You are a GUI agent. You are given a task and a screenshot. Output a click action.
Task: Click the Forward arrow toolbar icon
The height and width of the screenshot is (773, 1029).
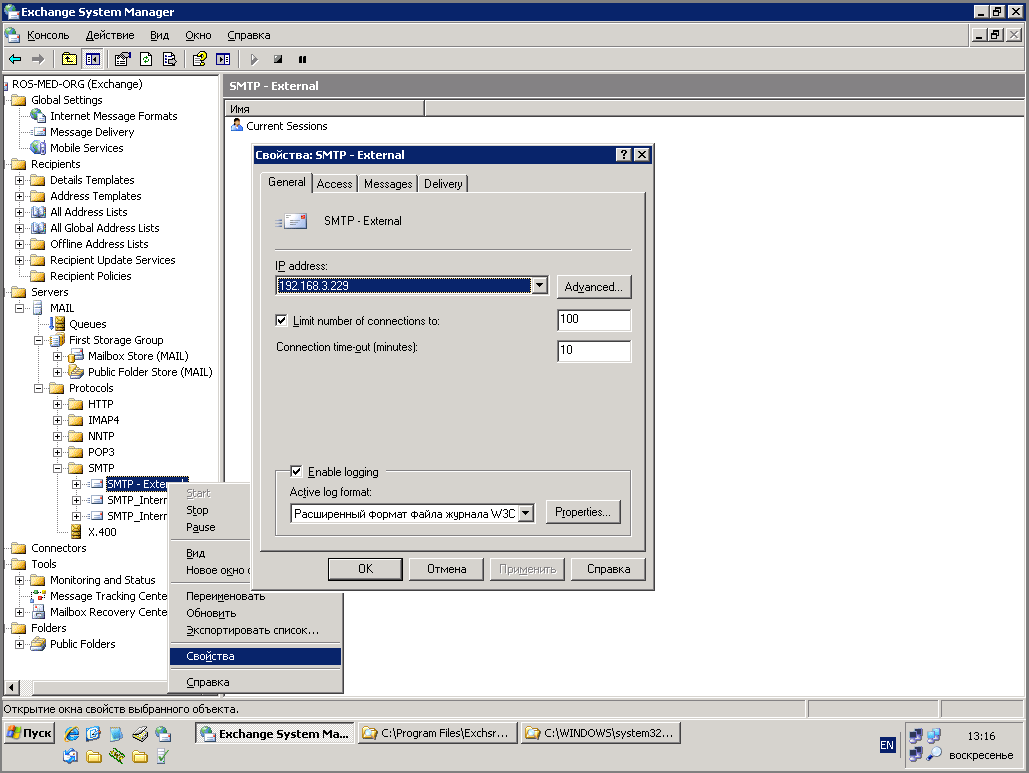pos(38,59)
